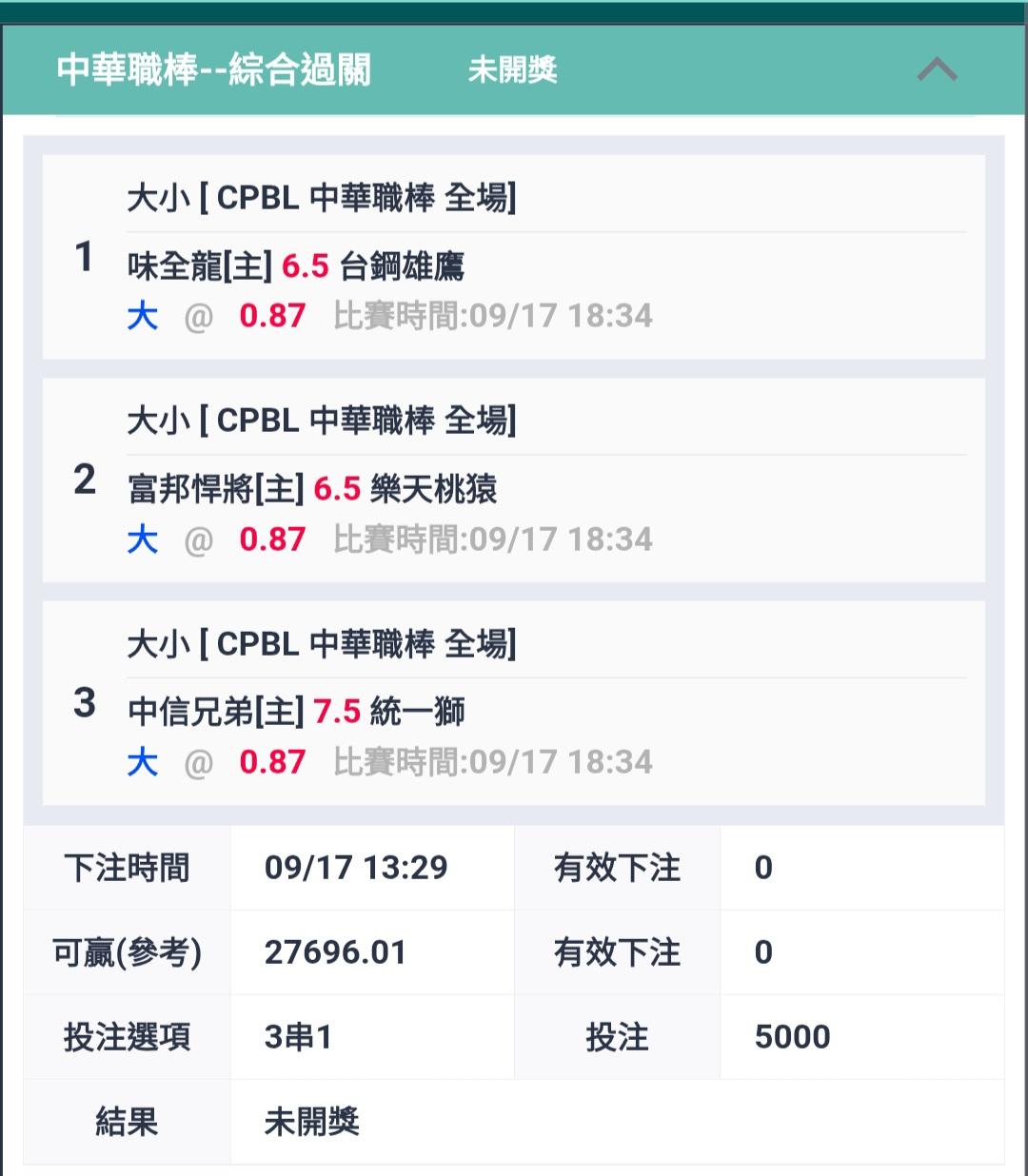Click the first match time 09/17 18:34
This screenshot has width=1028, height=1176.
click(493, 316)
